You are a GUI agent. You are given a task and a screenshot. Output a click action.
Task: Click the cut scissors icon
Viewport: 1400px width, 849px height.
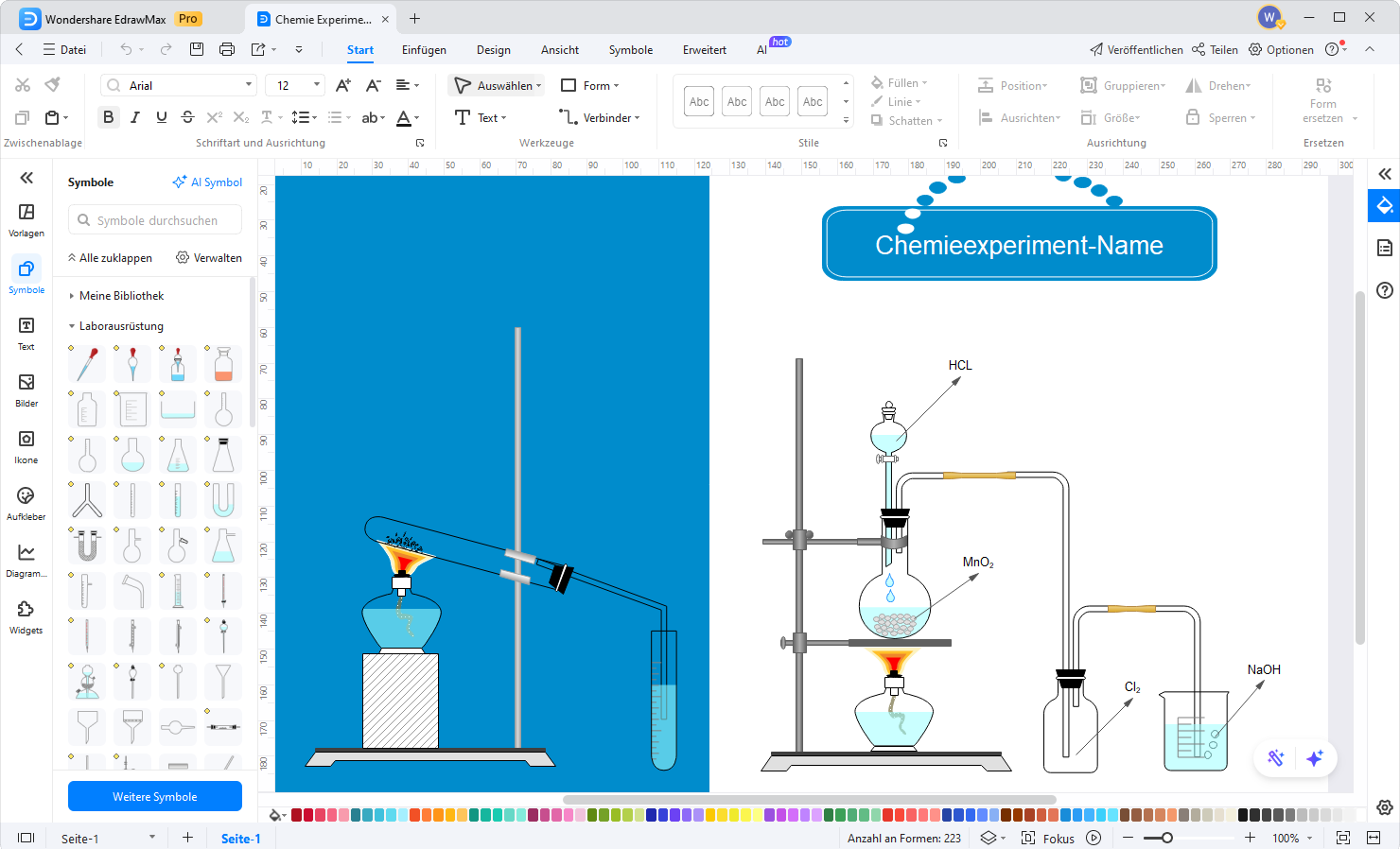tap(23, 85)
